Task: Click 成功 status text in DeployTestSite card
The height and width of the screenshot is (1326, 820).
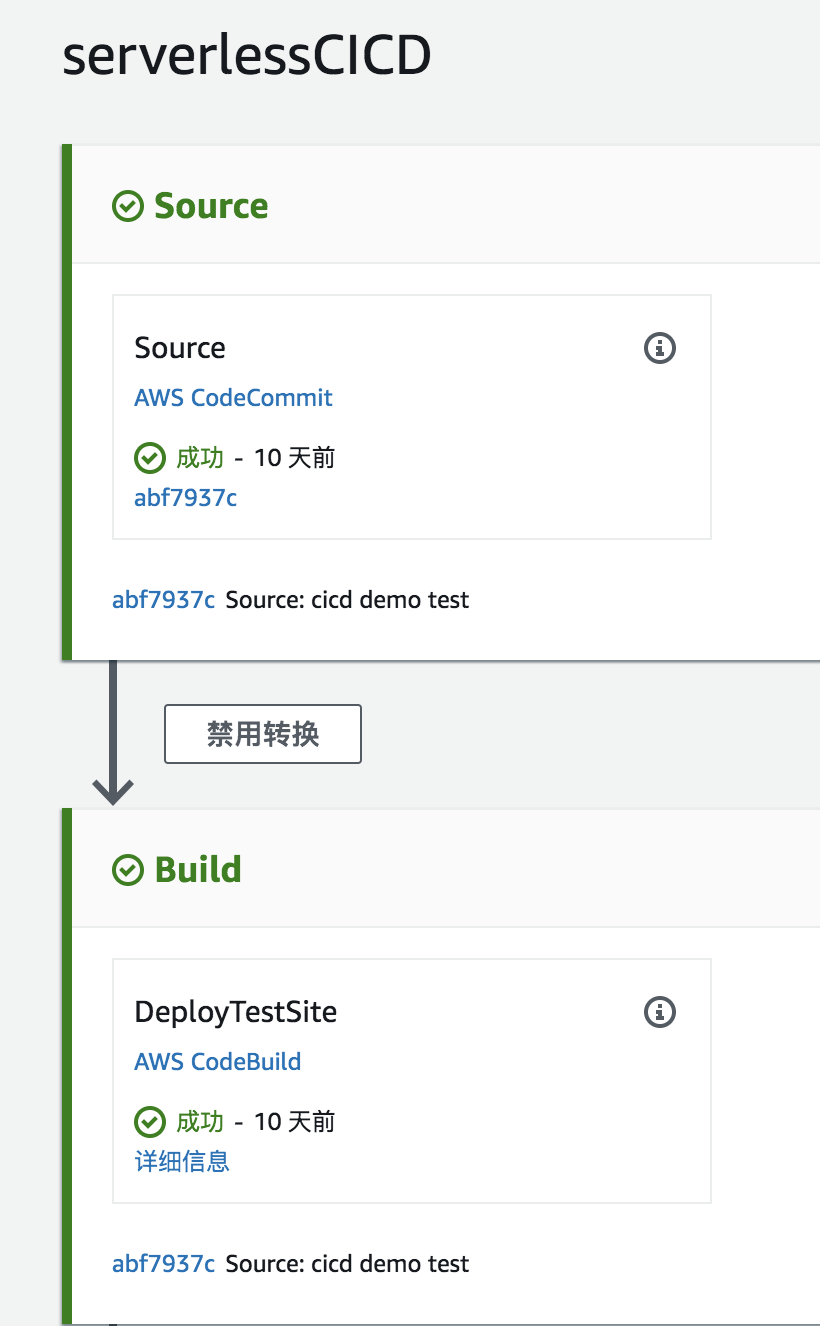Action: pos(200,1123)
